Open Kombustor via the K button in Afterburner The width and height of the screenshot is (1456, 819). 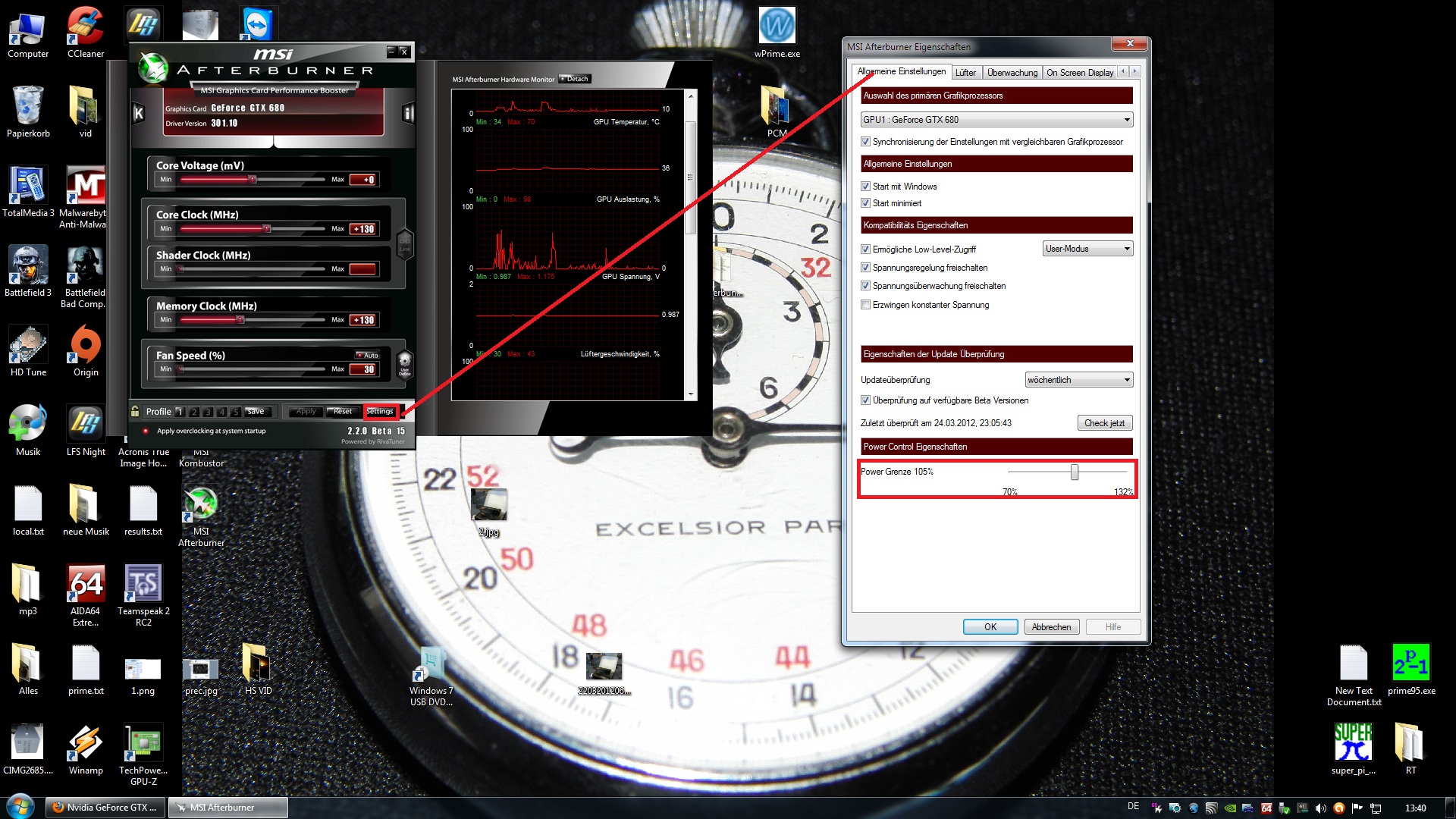(139, 114)
